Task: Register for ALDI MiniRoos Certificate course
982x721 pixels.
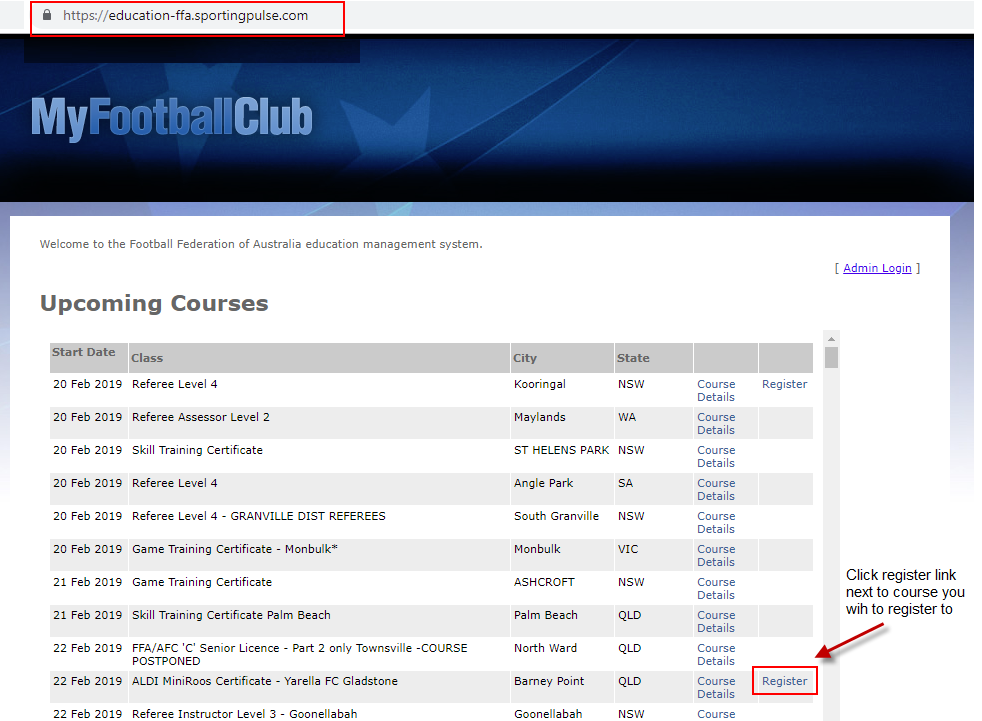Action: (x=784, y=681)
